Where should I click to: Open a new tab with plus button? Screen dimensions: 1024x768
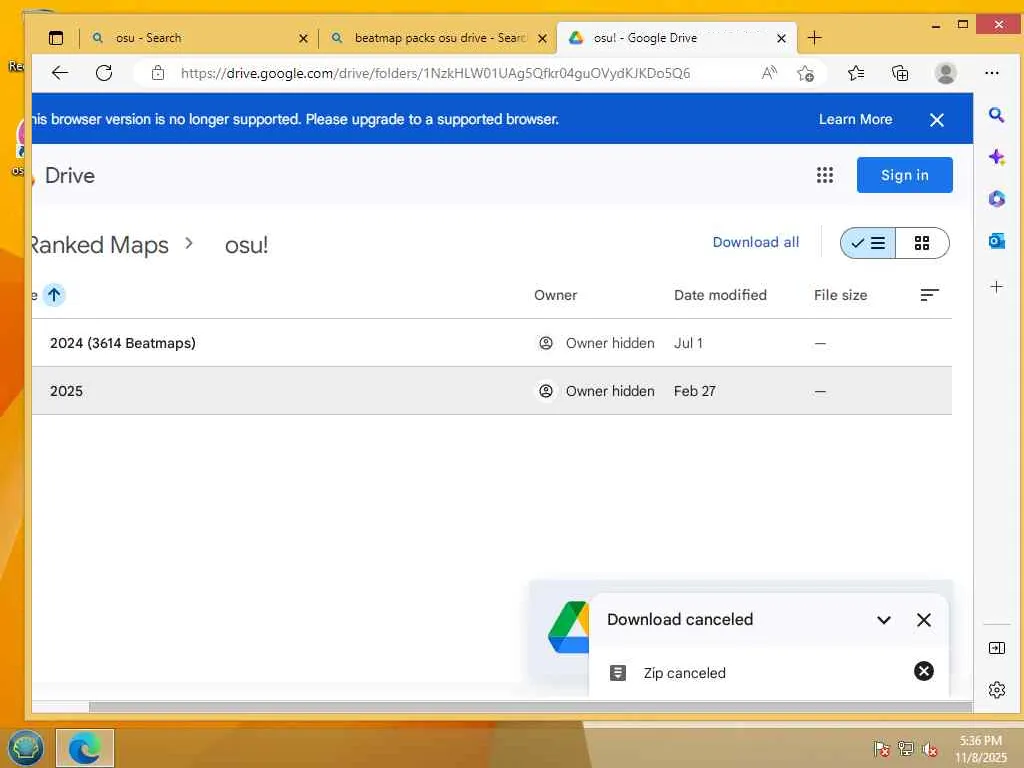point(814,38)
